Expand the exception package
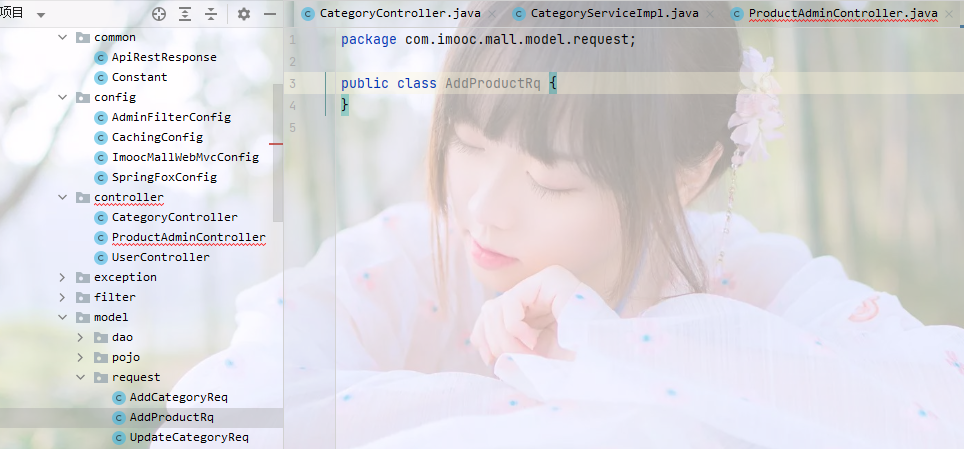Viewport: 964px width, 449px height. click(x=62, y=277)
